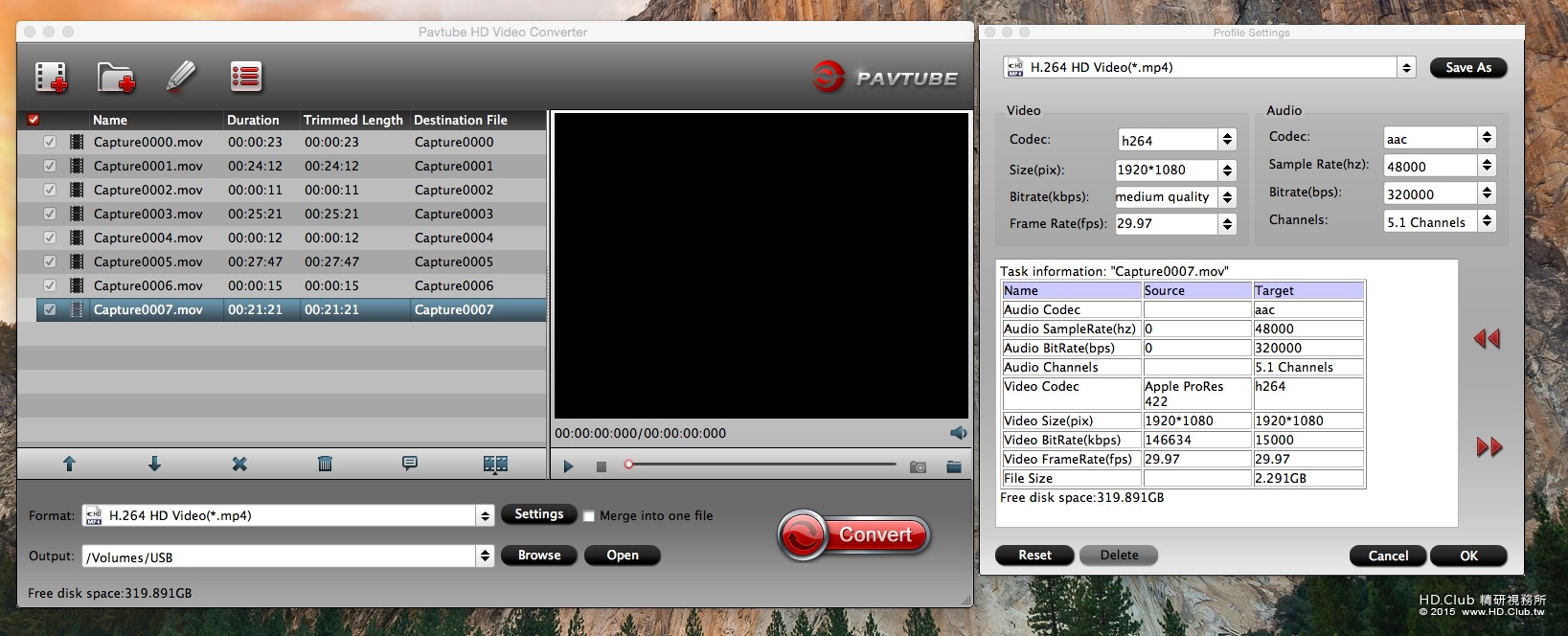The width and height of the screenshot is (1568, 636).
Task: Move selected item down with arrow icon
Action: [x=154, y=464]
